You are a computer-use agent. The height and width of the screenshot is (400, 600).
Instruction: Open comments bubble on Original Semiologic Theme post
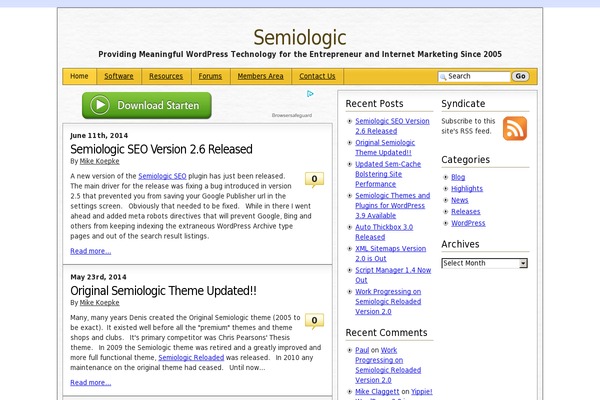(315, 321)
